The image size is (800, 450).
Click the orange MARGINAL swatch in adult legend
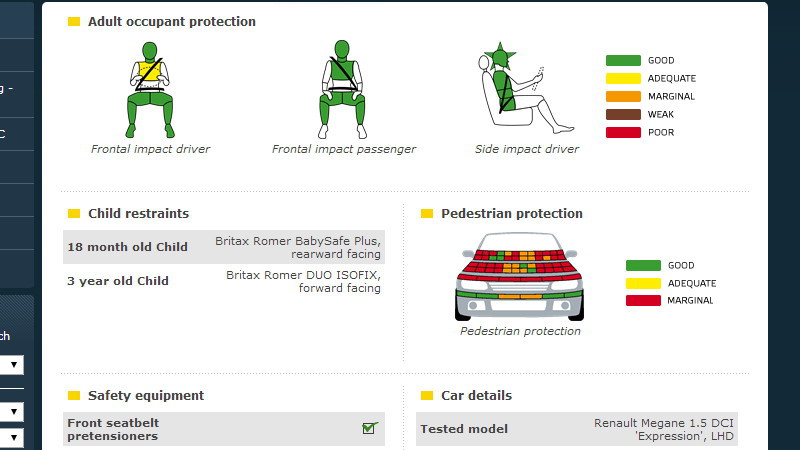pyautogui.click(x=622, y=96)
